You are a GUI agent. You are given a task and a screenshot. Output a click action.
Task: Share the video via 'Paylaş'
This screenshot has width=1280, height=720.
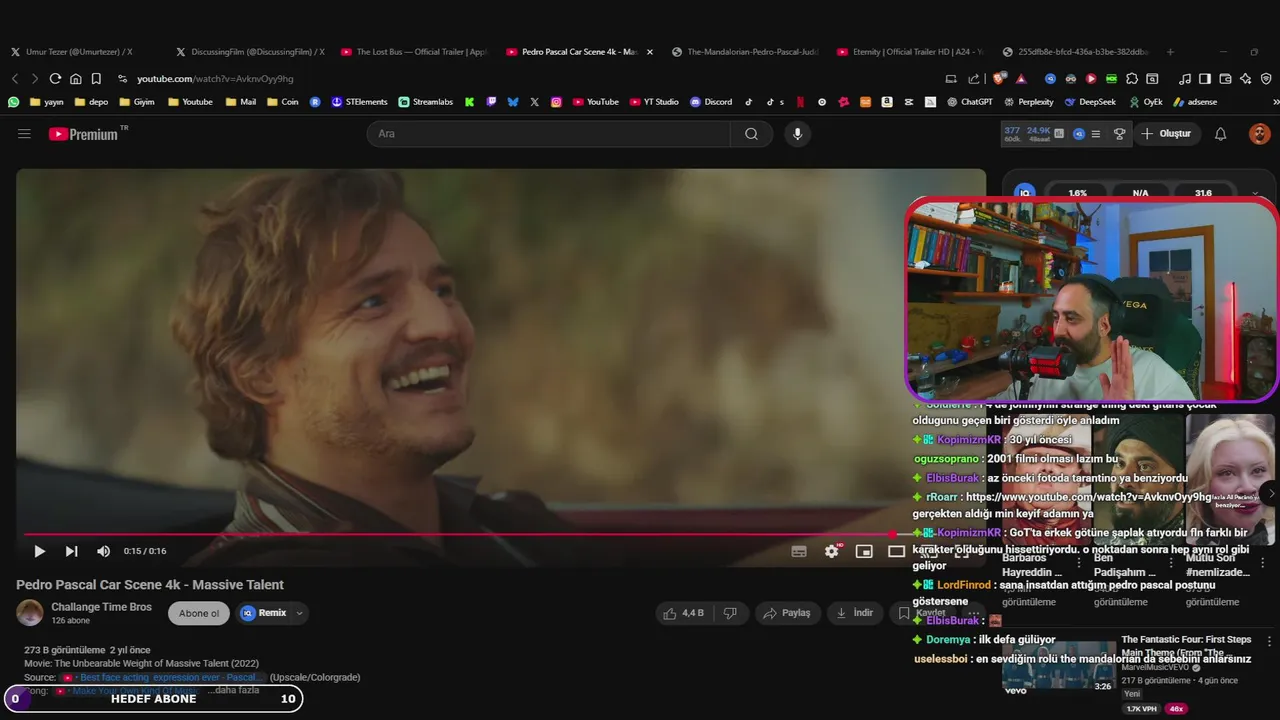tap(787, 613)
